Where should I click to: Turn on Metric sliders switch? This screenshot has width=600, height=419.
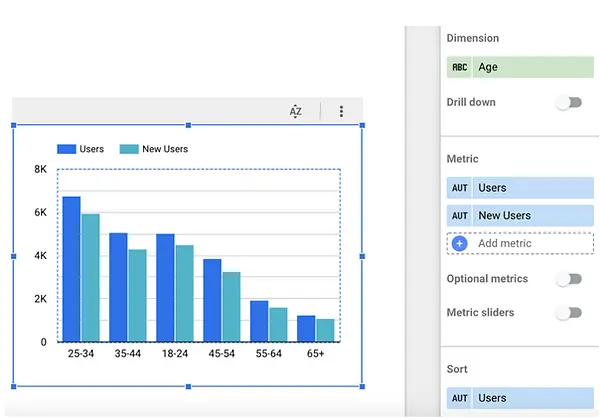coord(569,313)
